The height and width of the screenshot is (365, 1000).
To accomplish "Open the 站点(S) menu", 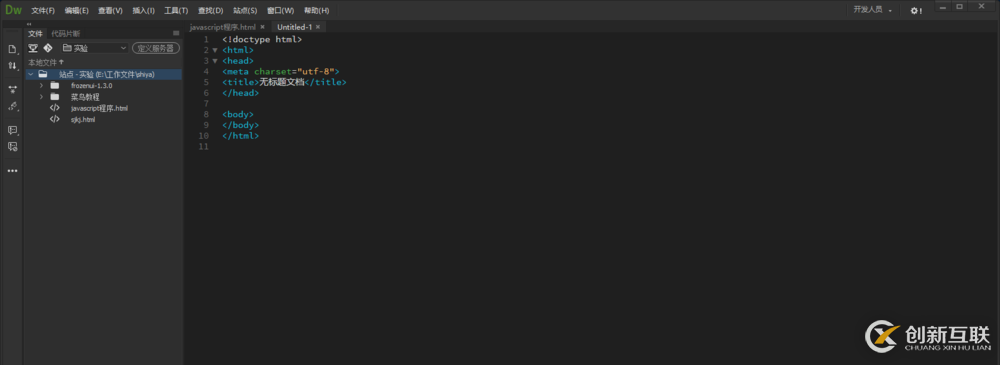I will (246, 11).
